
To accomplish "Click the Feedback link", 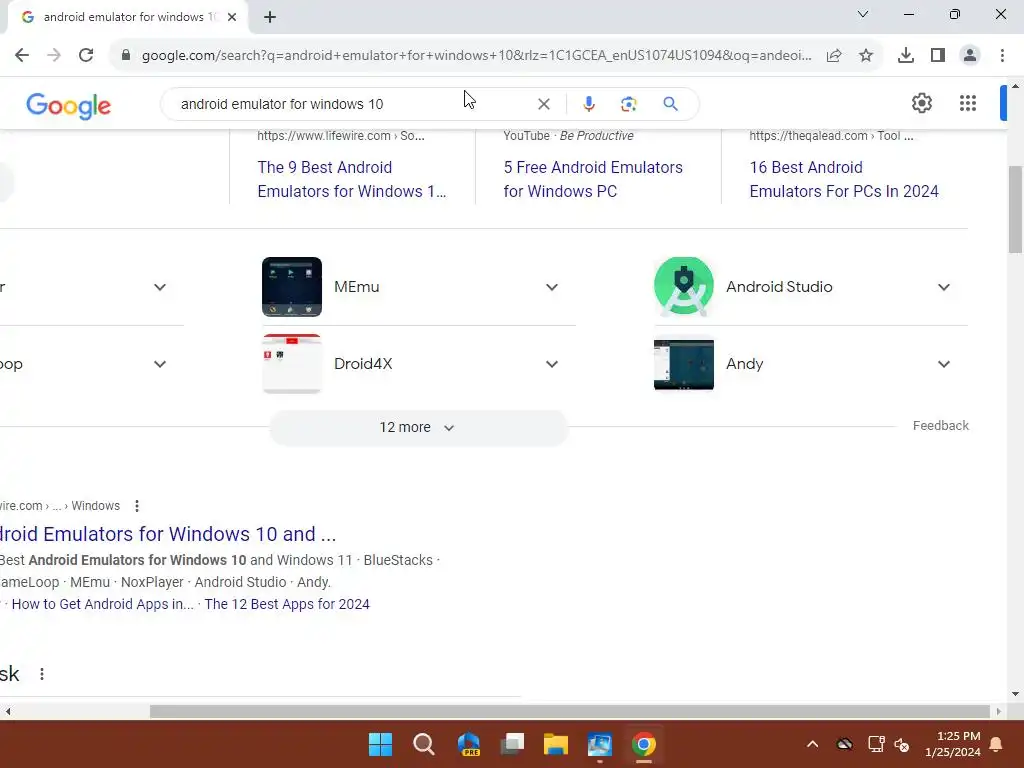I will point(940,426).
